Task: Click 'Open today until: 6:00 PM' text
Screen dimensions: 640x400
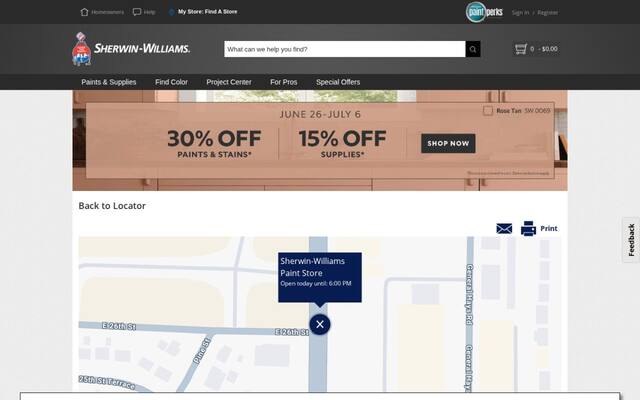Action: click(x=316, y=284)
